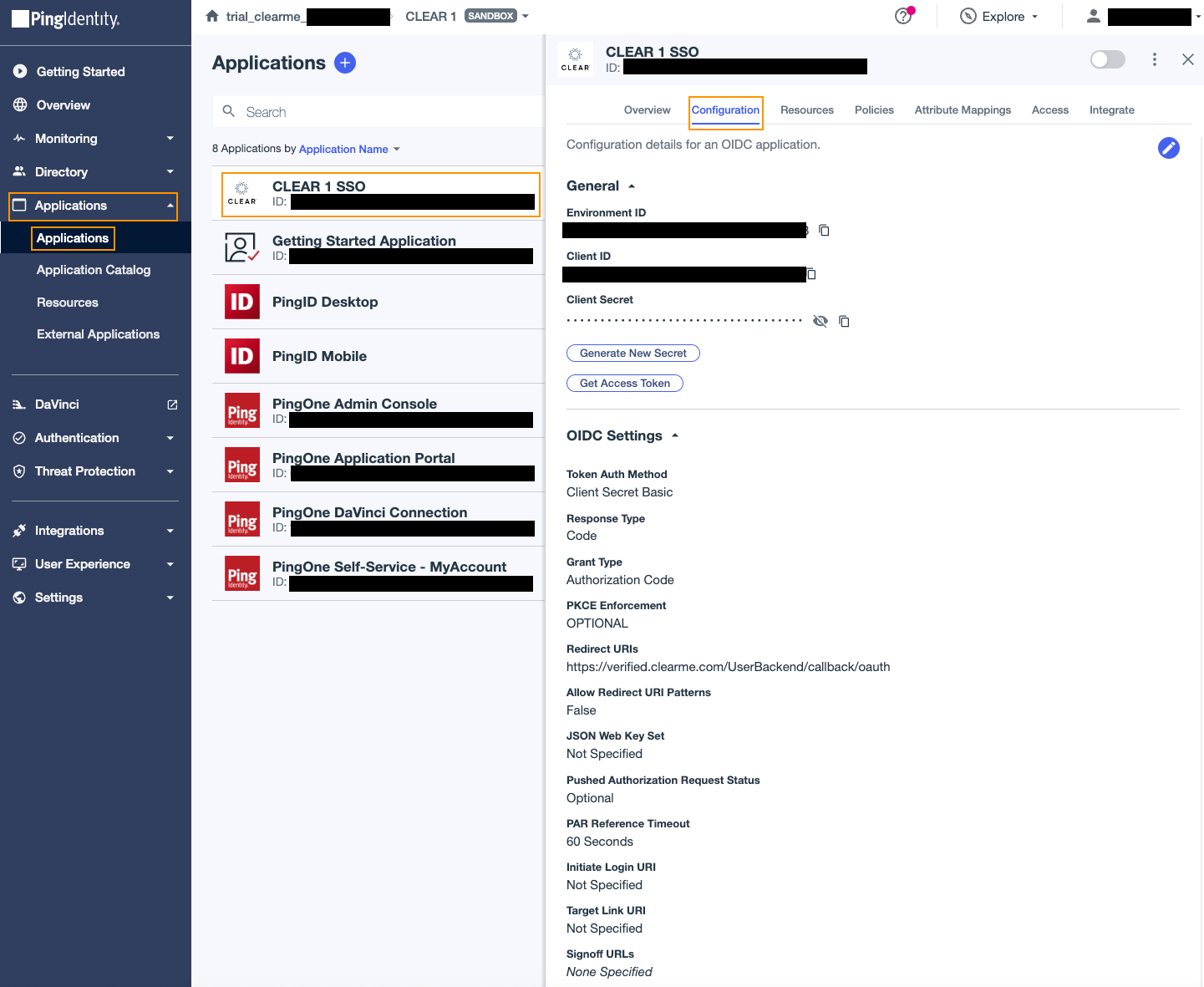
Task: Expand the Directory menu
Action: coord(170,172)
